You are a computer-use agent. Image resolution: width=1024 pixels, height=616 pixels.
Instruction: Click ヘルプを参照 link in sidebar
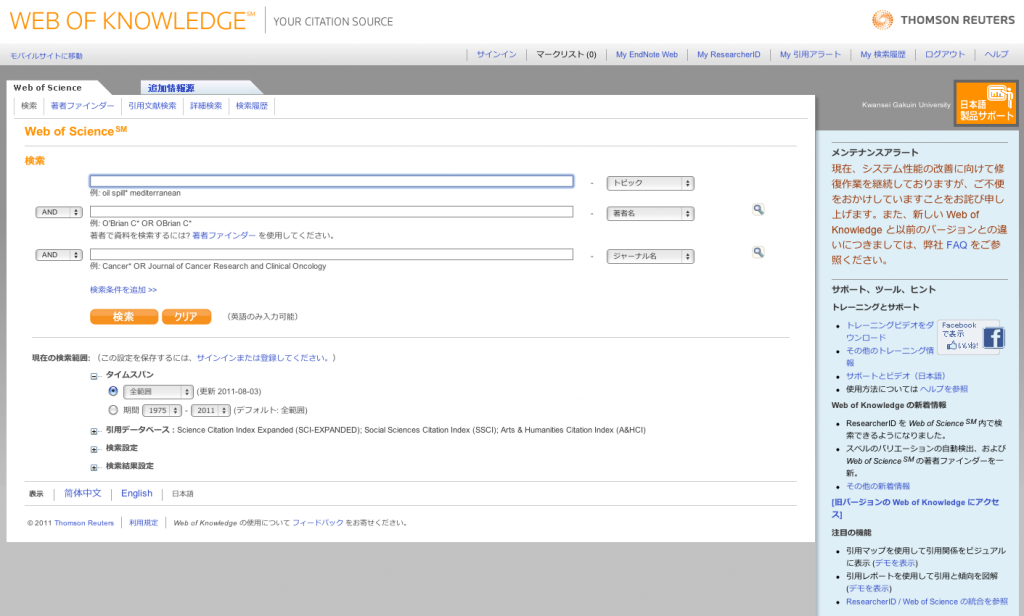[944, 389]
